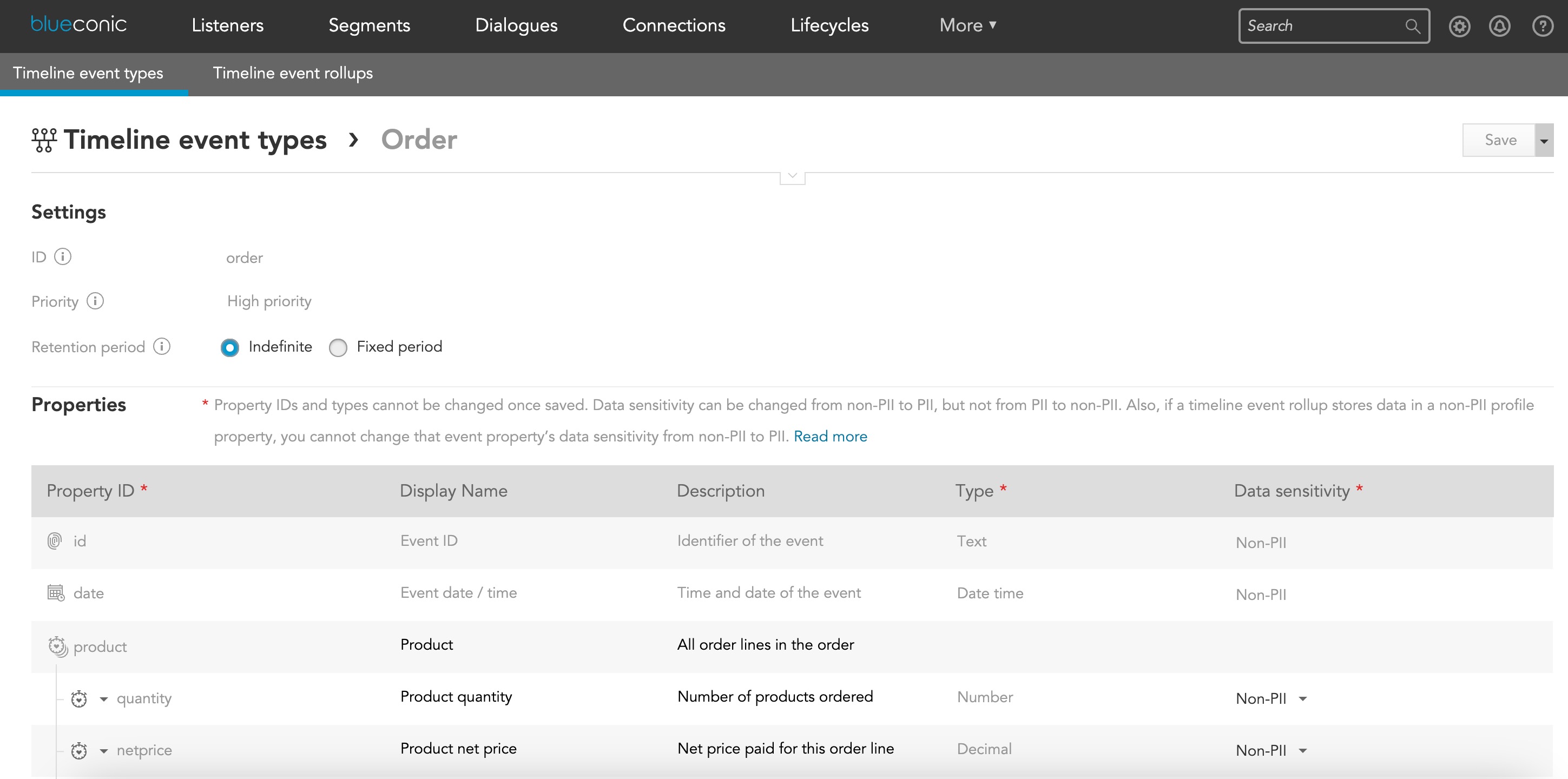Viewport: 1568px width, 779px height.
Task: Click the 'High priority' value
Action: 269,301
